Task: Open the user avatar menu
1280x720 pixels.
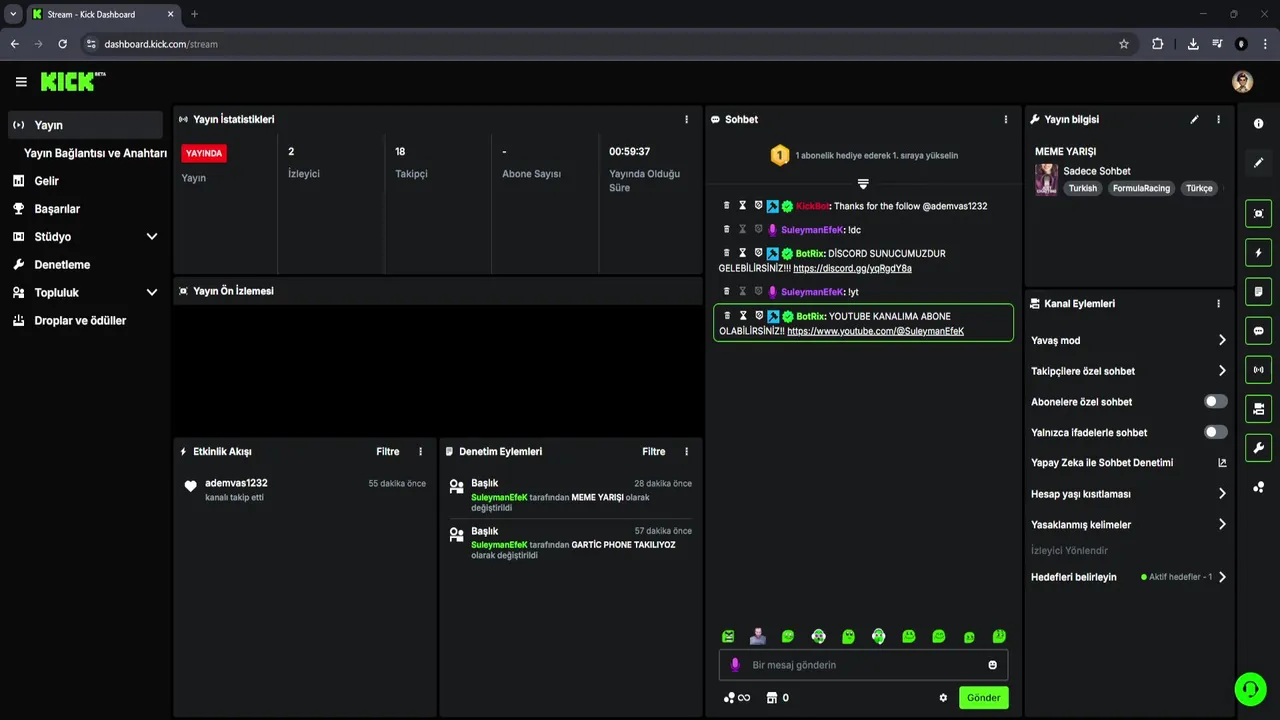Action: pos(1242,82)
